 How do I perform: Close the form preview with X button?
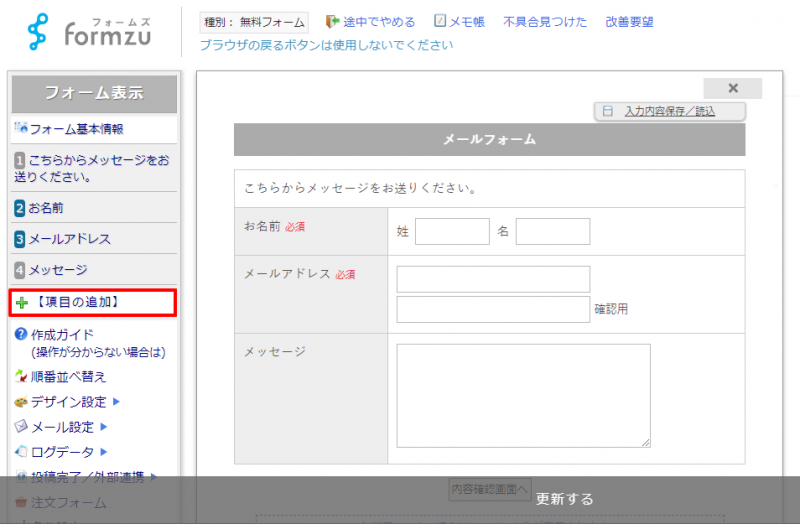(x=732, y=88)
